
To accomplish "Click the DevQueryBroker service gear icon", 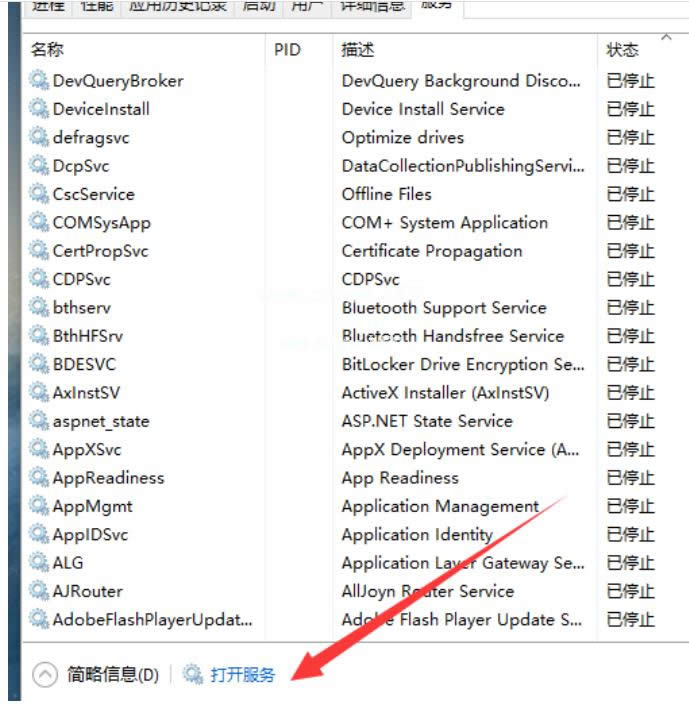I will click(x=39, y=81).
